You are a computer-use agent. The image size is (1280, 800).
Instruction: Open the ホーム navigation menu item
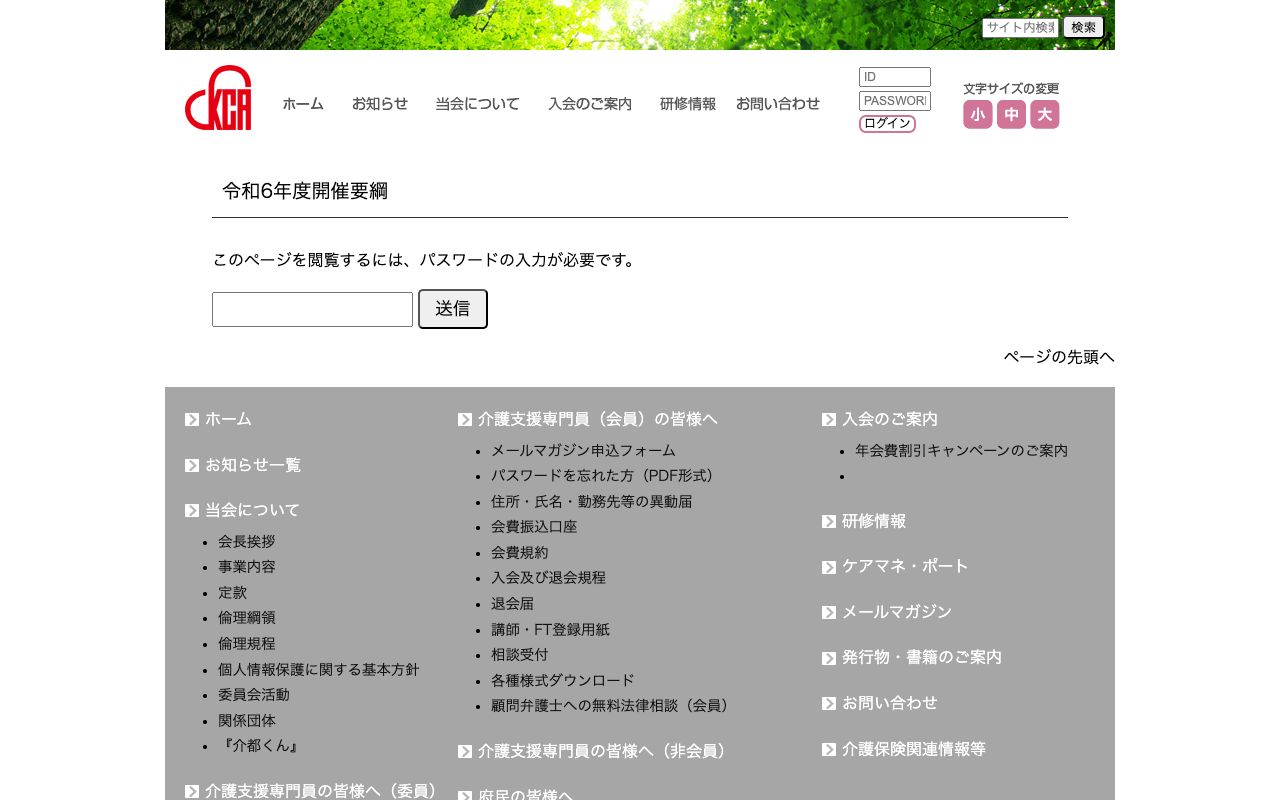coord(303,104)
